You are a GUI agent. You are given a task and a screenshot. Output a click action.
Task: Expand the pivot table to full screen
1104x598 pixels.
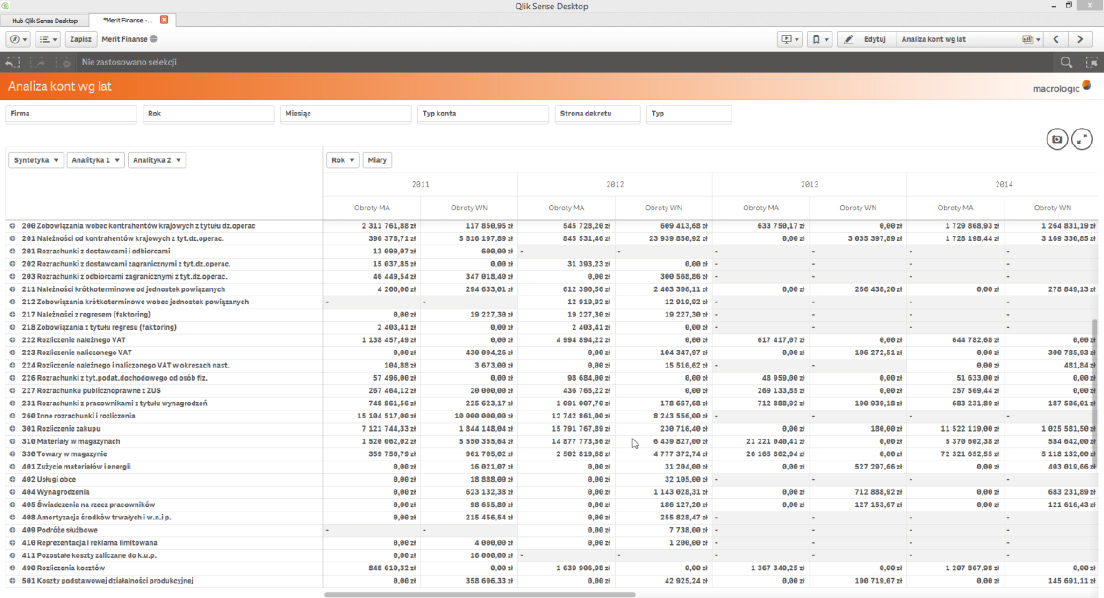tap(1081, 139)
